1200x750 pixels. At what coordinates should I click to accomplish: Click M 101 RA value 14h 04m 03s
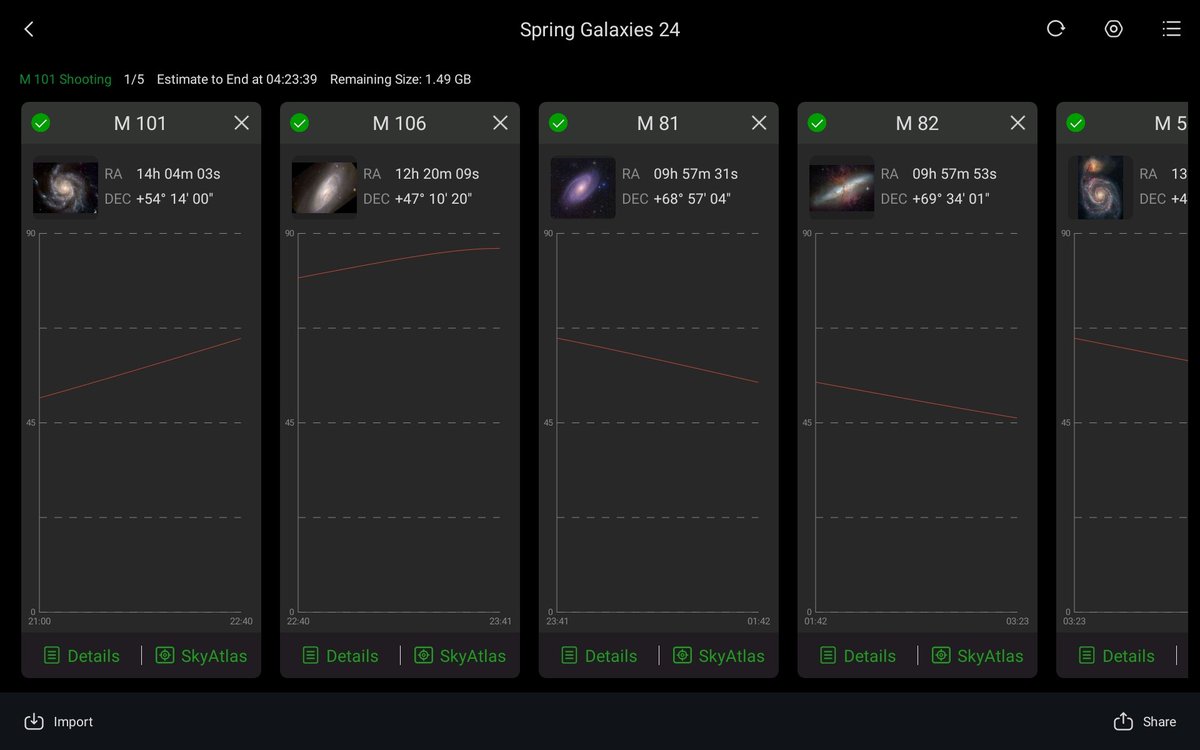pos(178,174)
